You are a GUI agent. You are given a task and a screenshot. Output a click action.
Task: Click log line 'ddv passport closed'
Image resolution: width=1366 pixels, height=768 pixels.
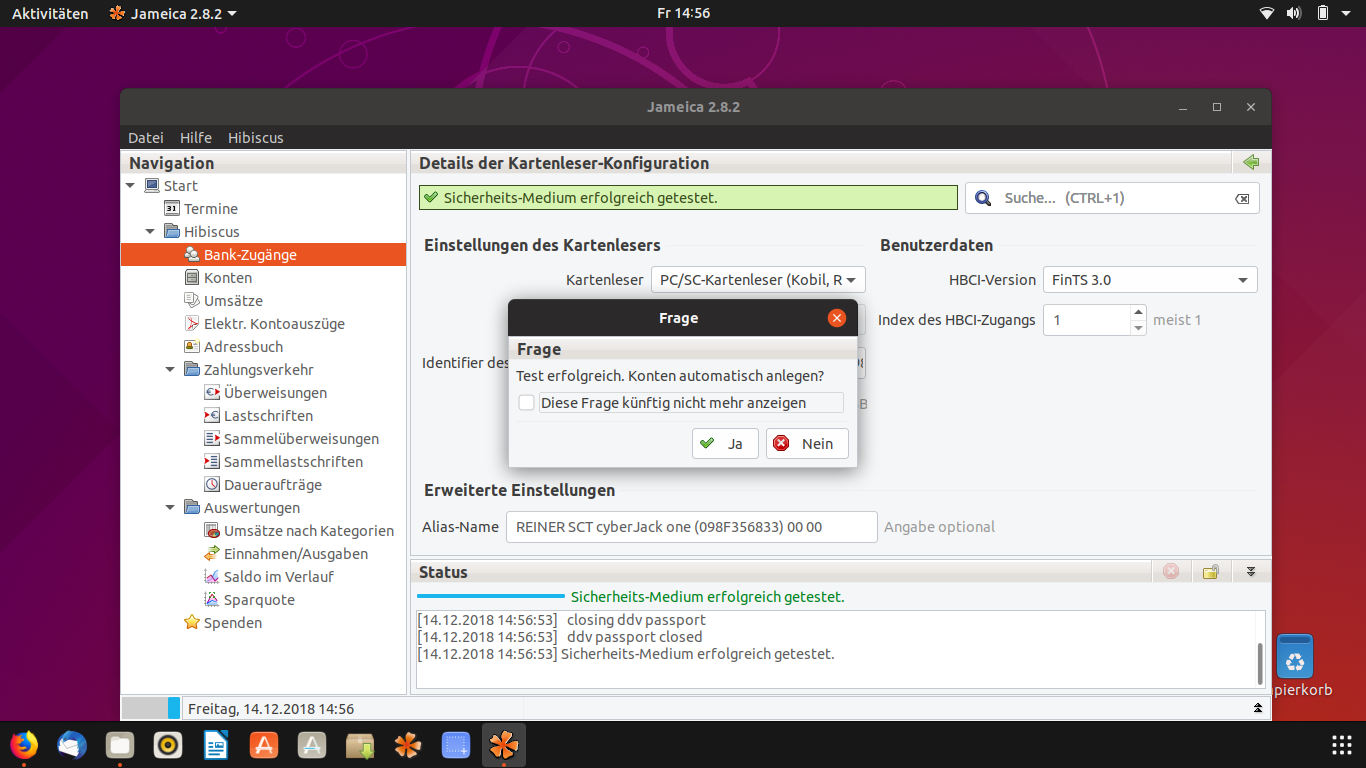(x=634, y=637)
